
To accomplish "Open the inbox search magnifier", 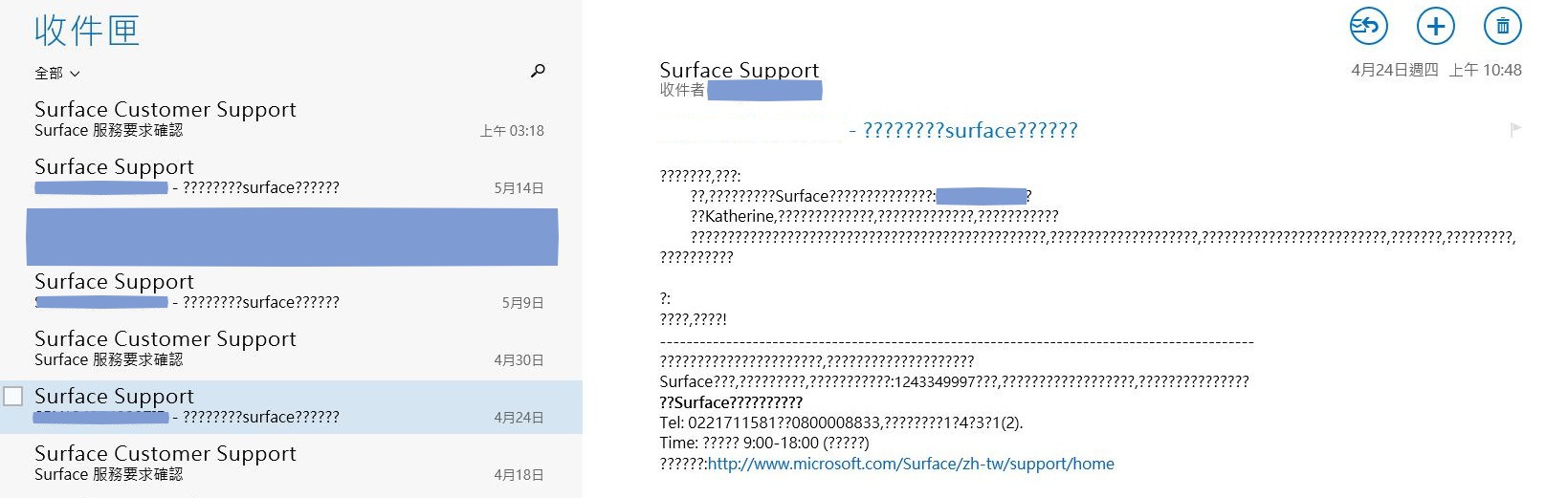I will 538,71.
